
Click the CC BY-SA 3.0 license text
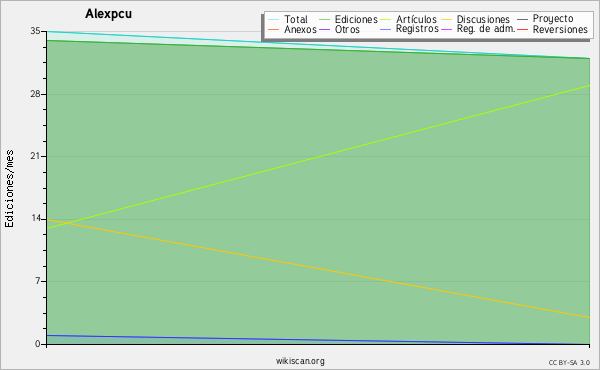coord(569,362)
